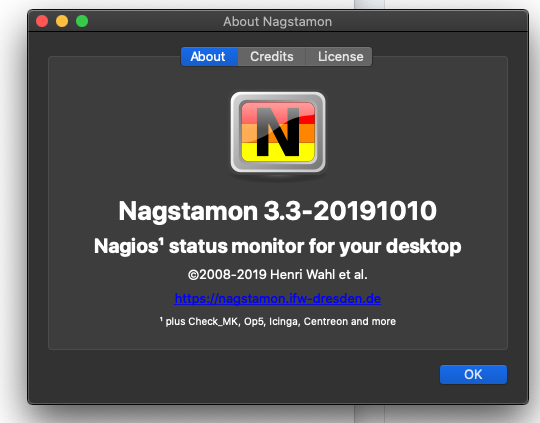Viewport: 540px width, 423px height.
Task: Click the Nagstamon N logo icon
Action: 278,133
